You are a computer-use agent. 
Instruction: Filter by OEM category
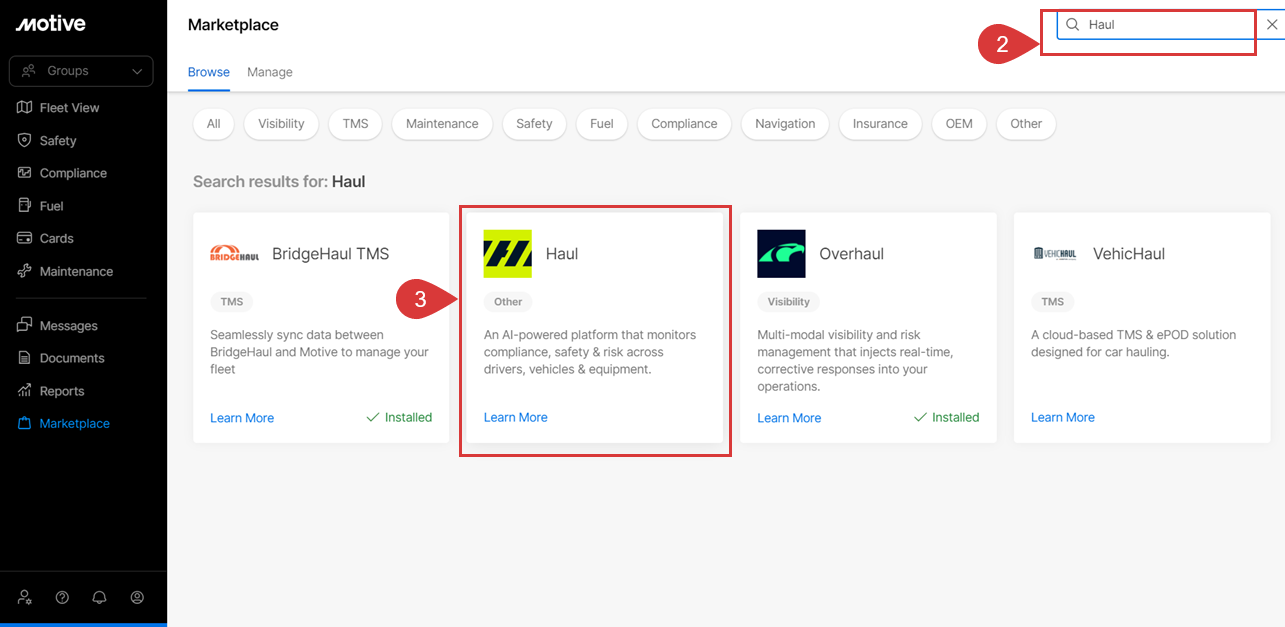959,124
